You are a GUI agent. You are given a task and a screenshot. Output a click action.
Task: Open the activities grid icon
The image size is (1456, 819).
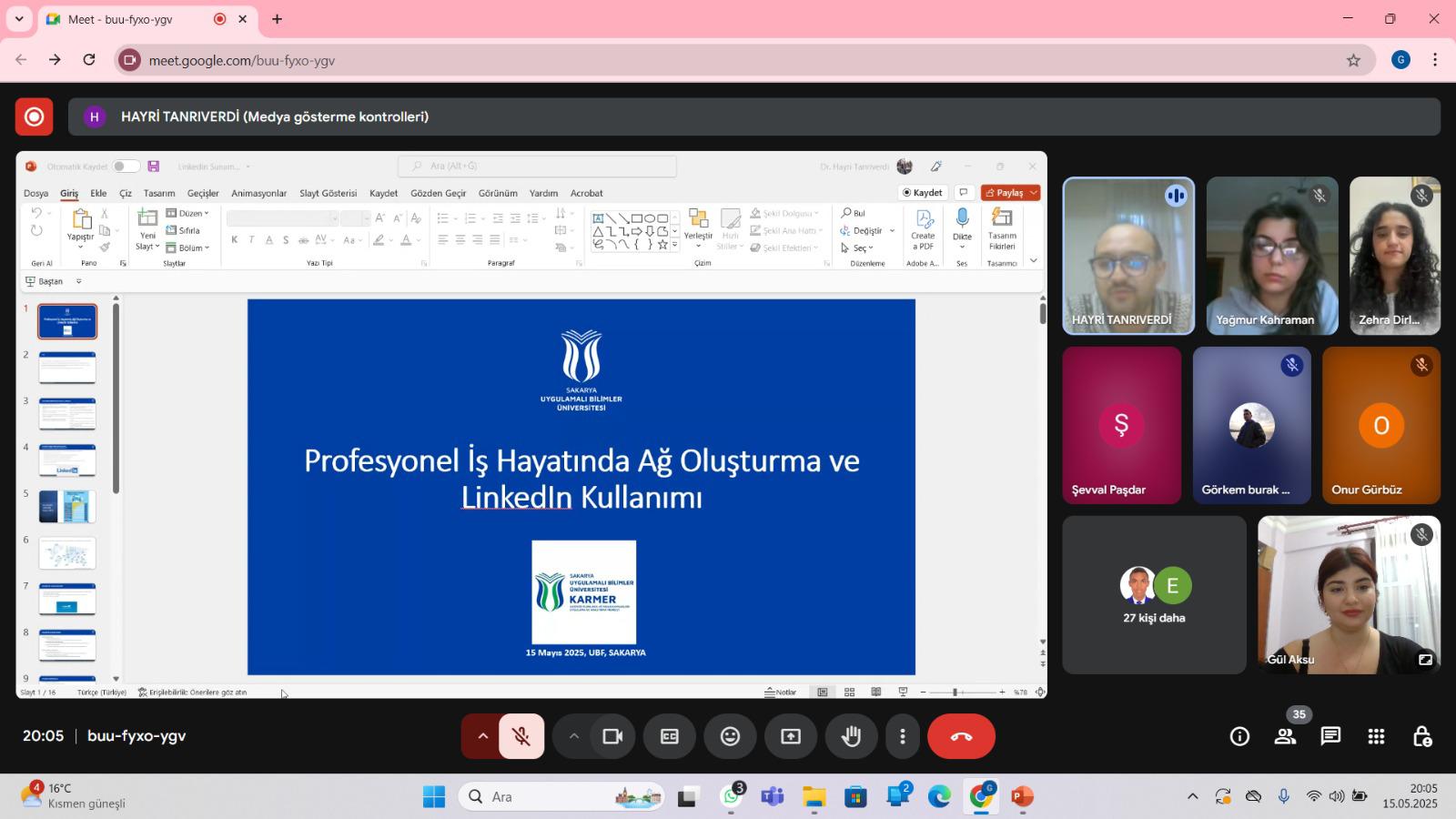[1376, 736]
